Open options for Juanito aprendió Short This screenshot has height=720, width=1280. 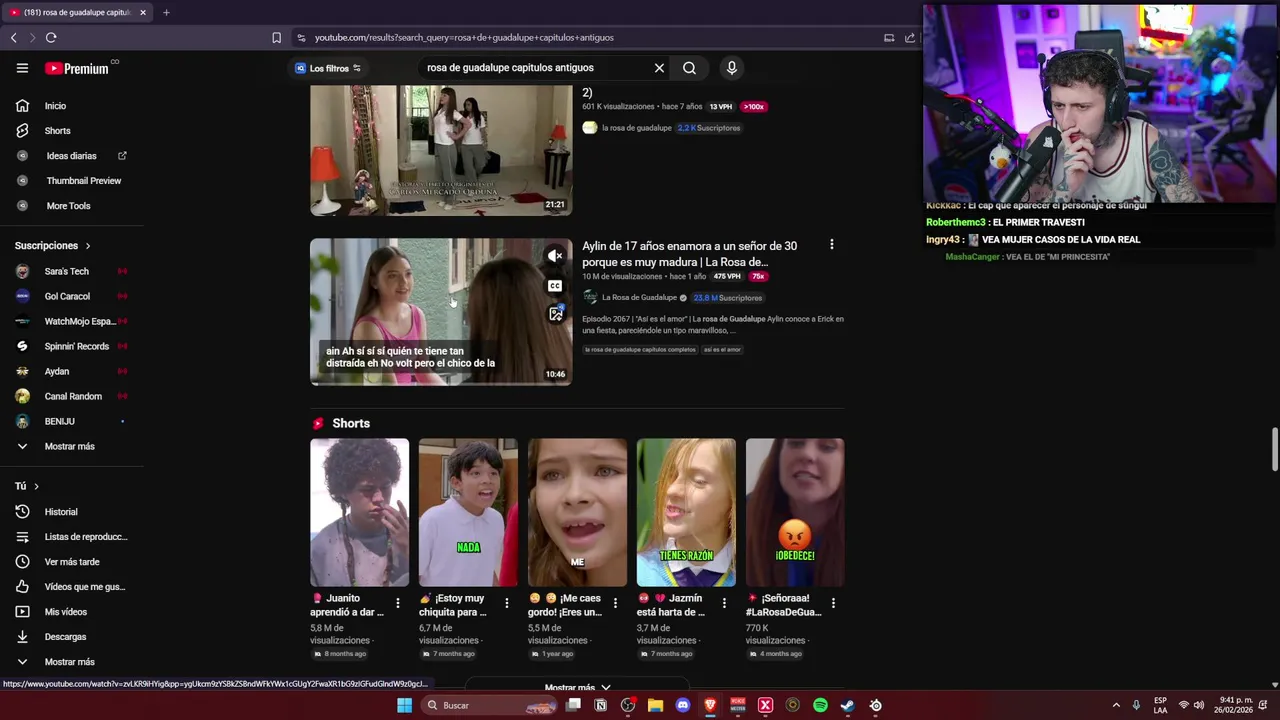[x=398, y=603]
